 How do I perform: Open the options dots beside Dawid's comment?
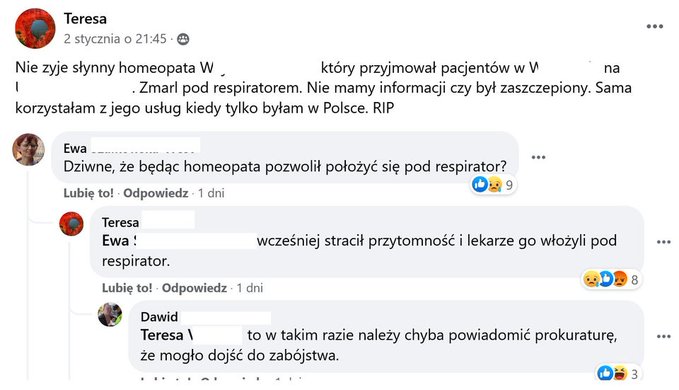pyautogui.click(x=663, y=336)
